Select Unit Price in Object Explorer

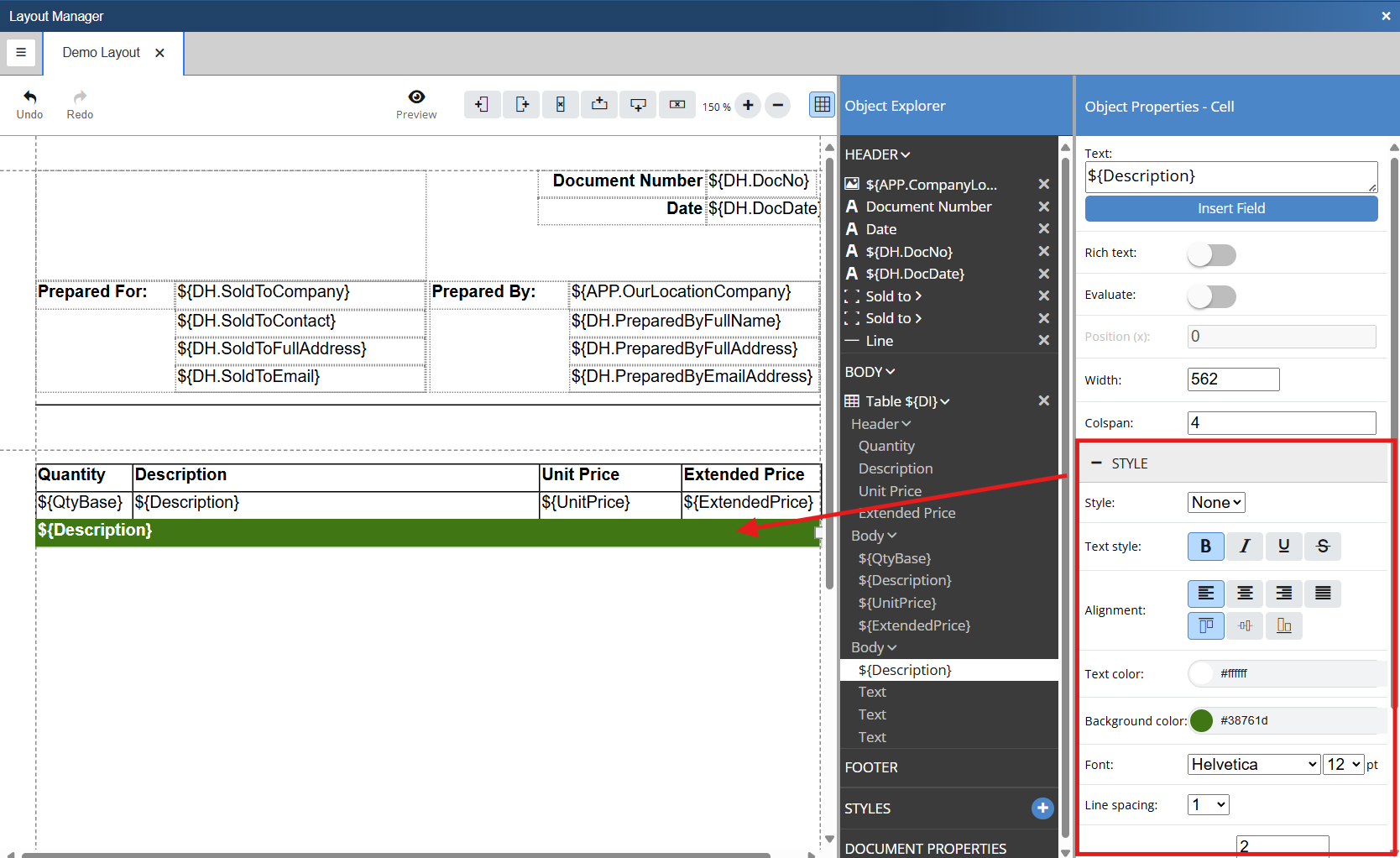click(890, 491)
